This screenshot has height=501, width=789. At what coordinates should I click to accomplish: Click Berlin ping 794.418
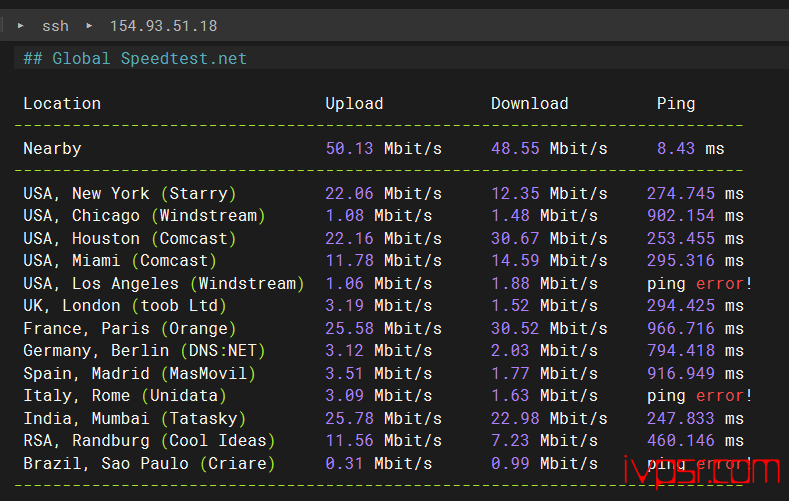680,350
